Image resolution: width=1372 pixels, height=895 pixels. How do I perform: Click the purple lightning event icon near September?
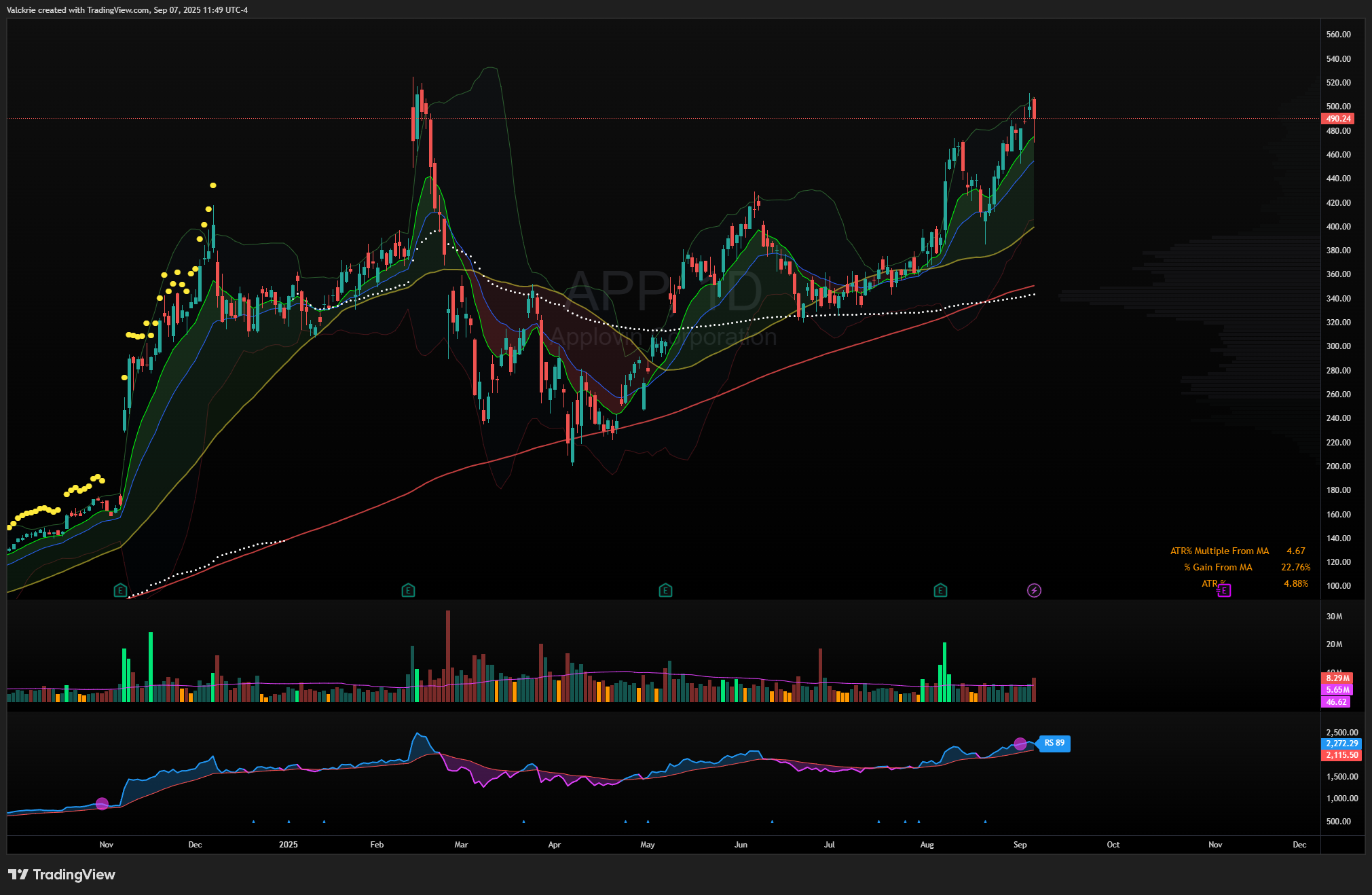tap(1034, 590)
